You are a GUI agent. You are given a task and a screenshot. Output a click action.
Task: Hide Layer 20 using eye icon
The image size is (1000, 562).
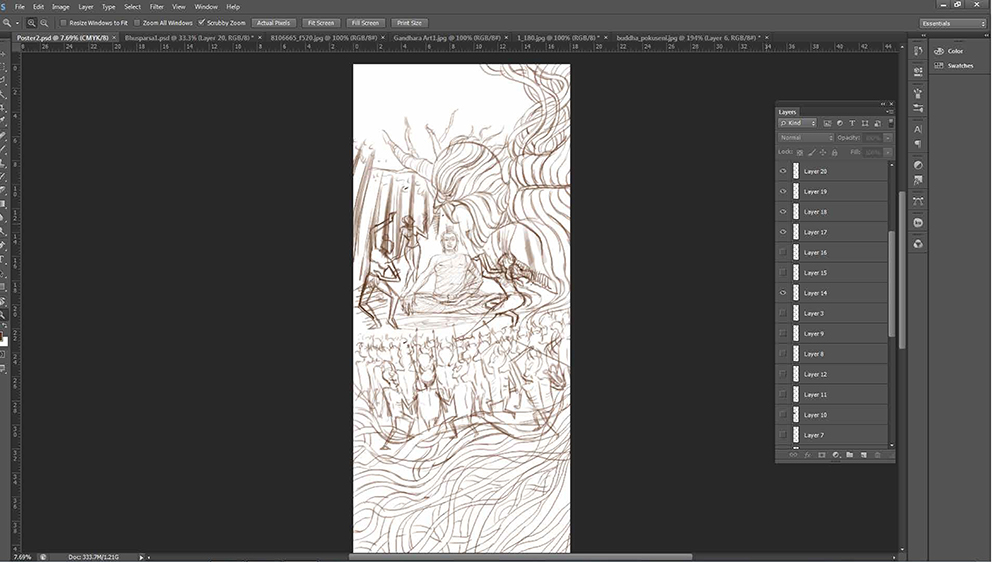(x=783, y=171)
